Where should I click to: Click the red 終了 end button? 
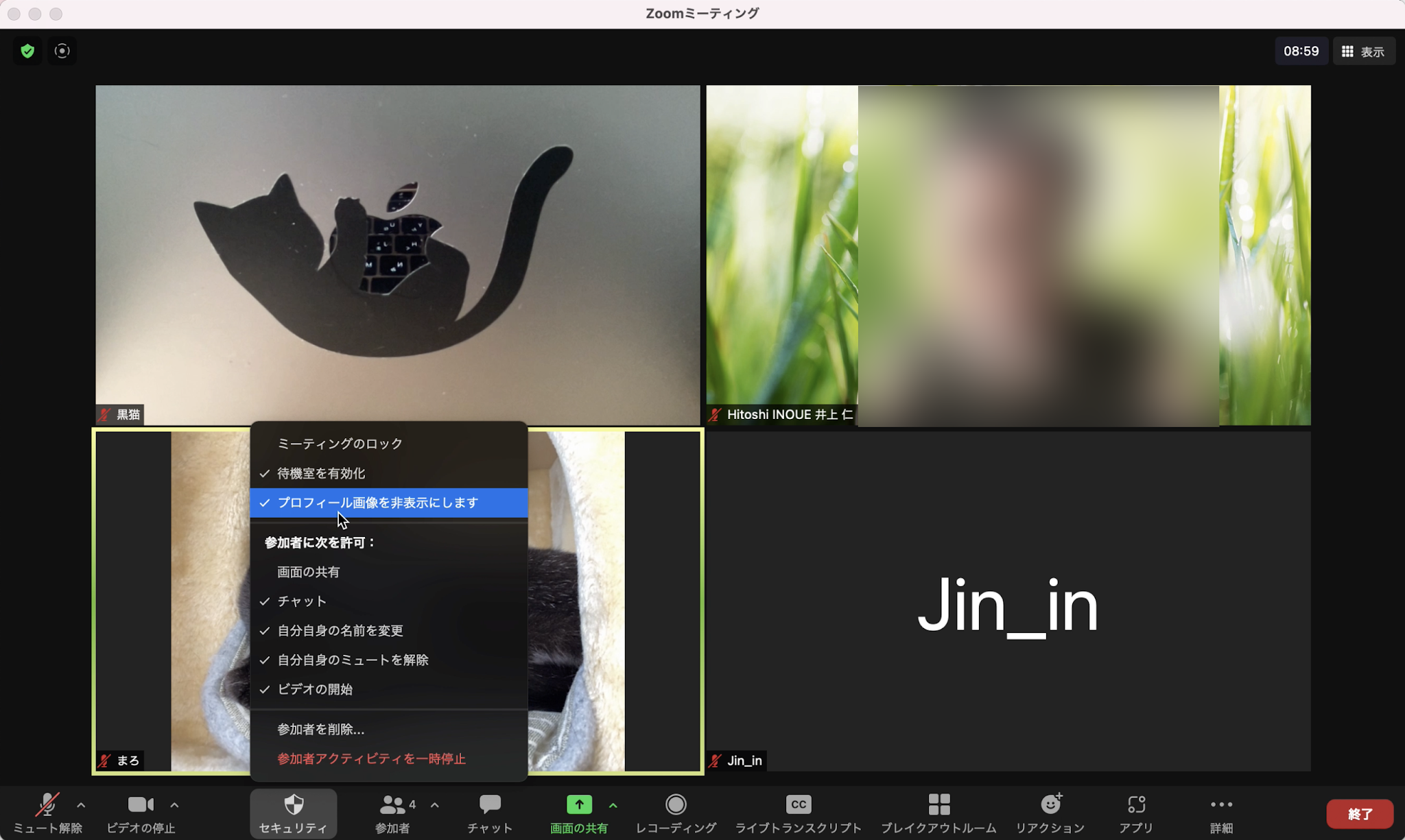tap(1360, 814)
